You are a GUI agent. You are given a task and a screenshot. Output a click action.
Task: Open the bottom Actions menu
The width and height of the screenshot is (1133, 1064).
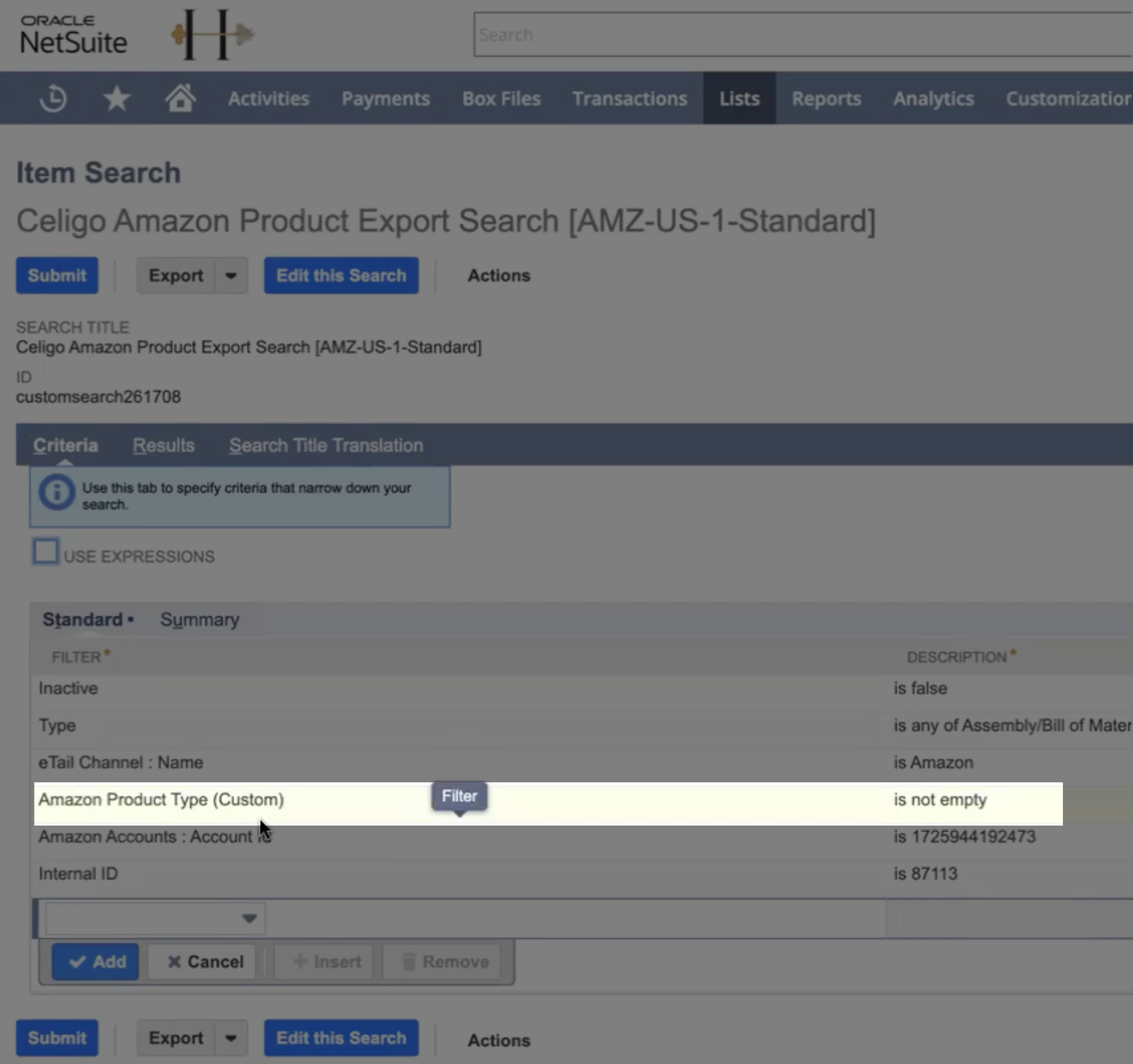point(499,1040)
